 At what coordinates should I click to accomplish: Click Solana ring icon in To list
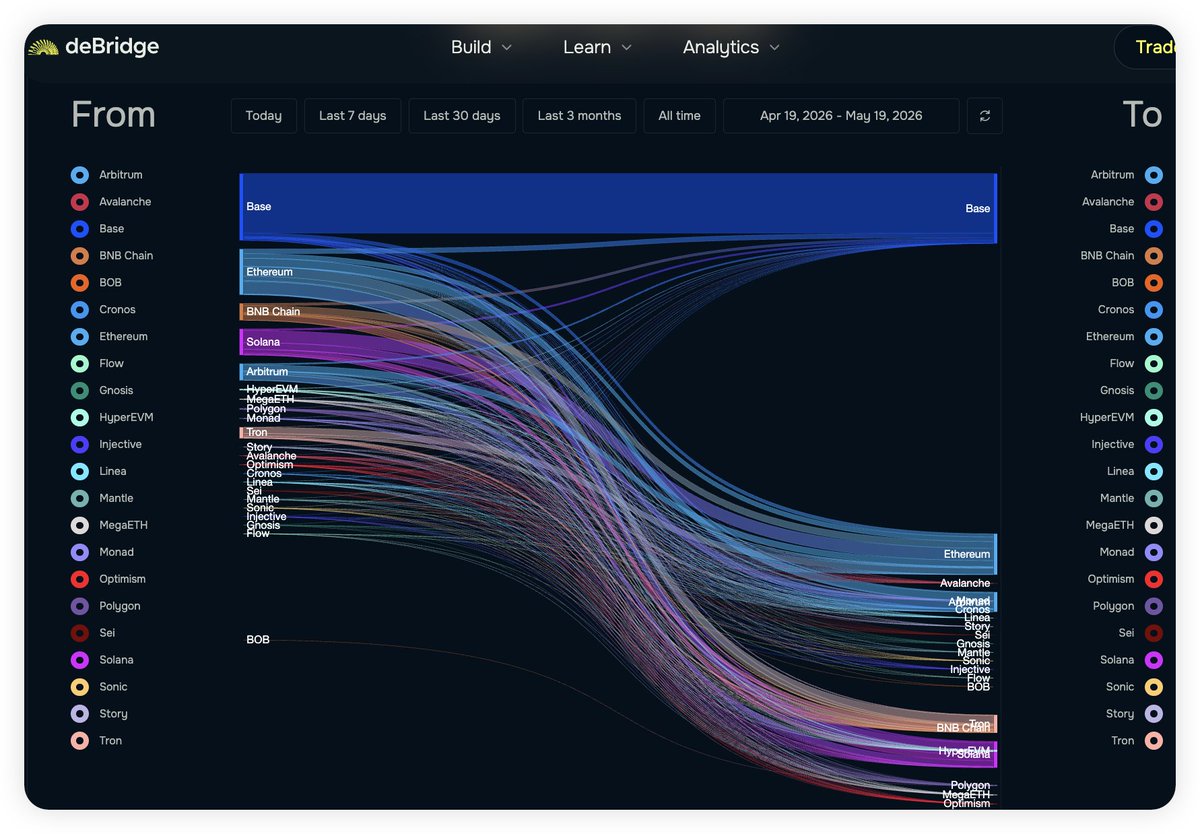coord(1154,660)
